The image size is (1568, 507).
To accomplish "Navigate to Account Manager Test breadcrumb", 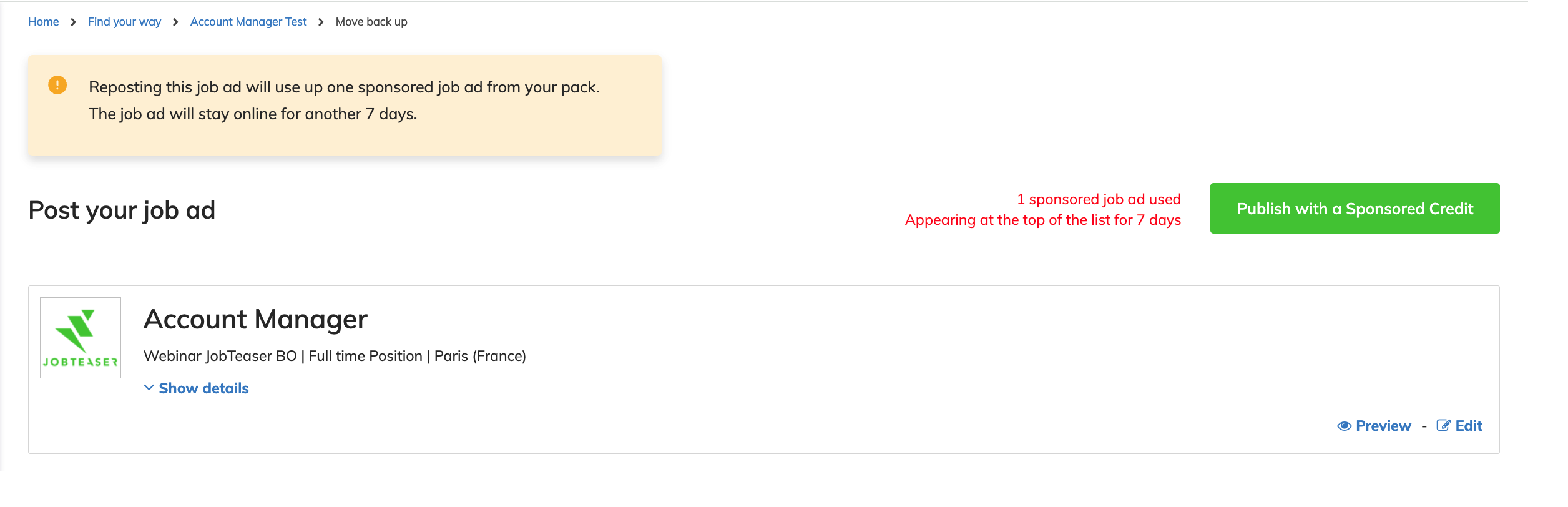I will 248,22.
